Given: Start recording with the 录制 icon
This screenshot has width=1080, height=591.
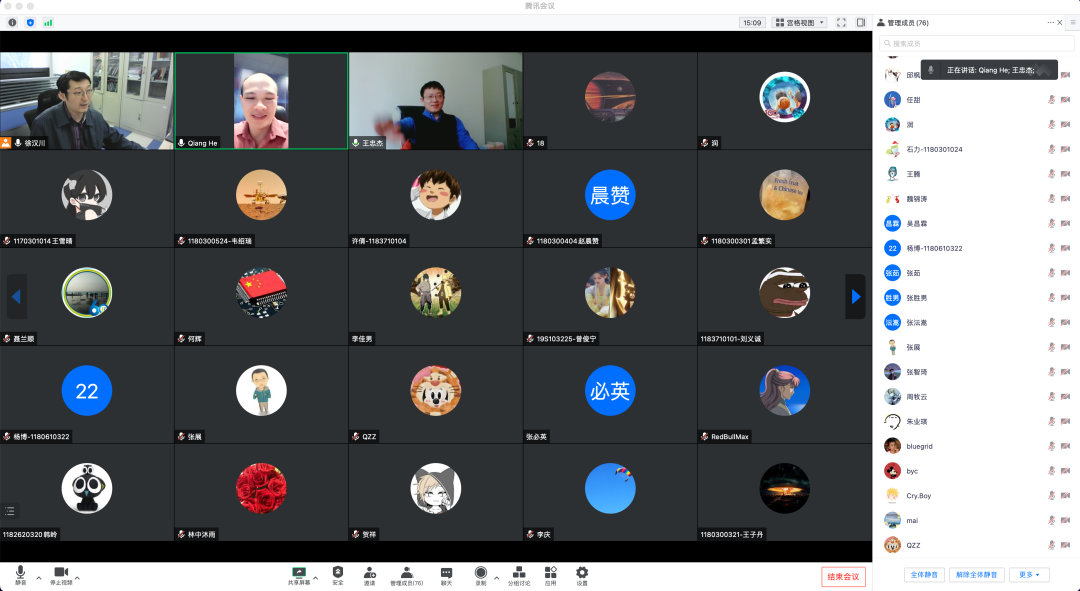Looking at the screenshot, I should click(x=480, y=573).
